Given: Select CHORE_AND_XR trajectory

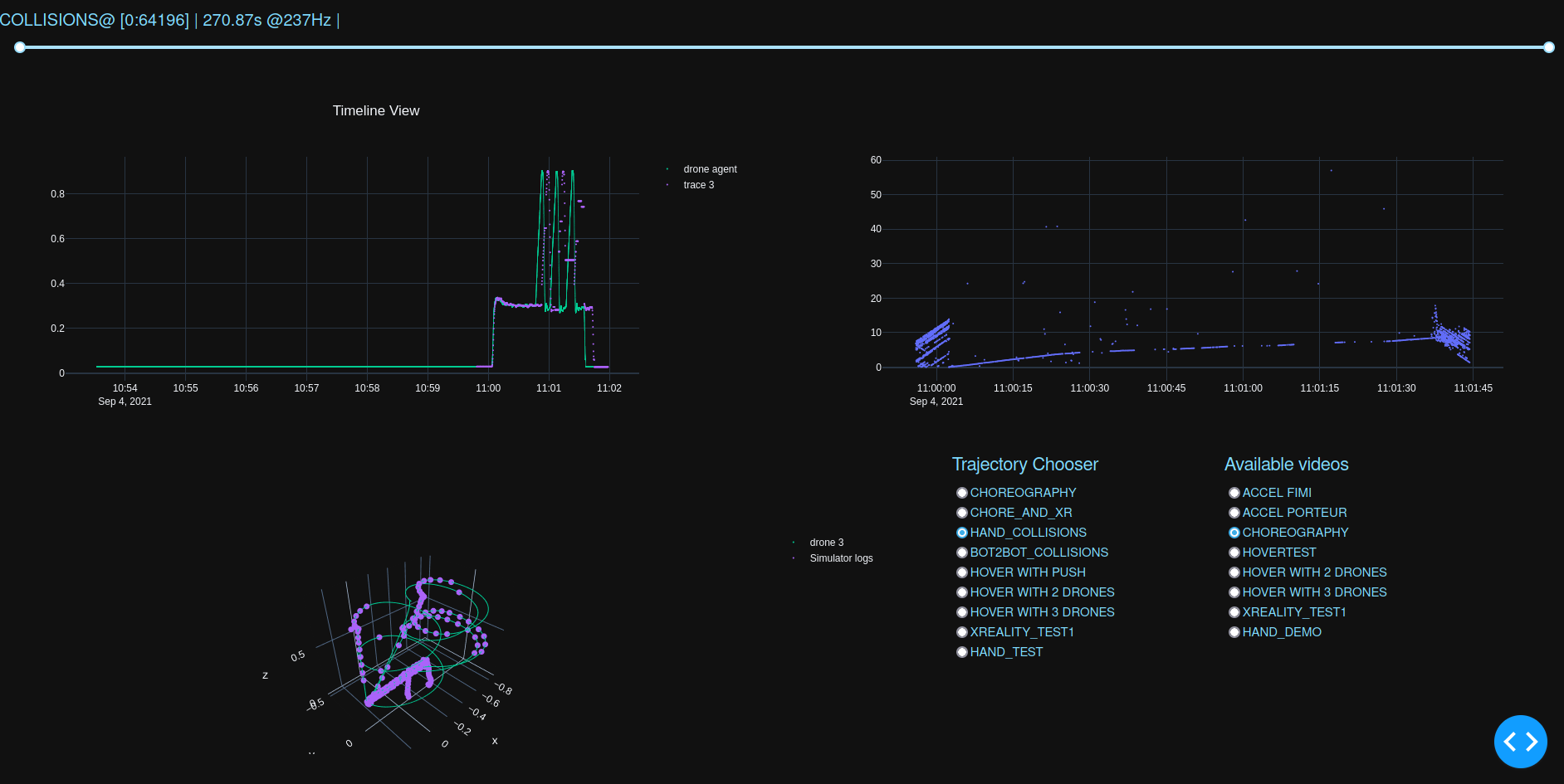Looking at the screenshot, I should (962, 512).
